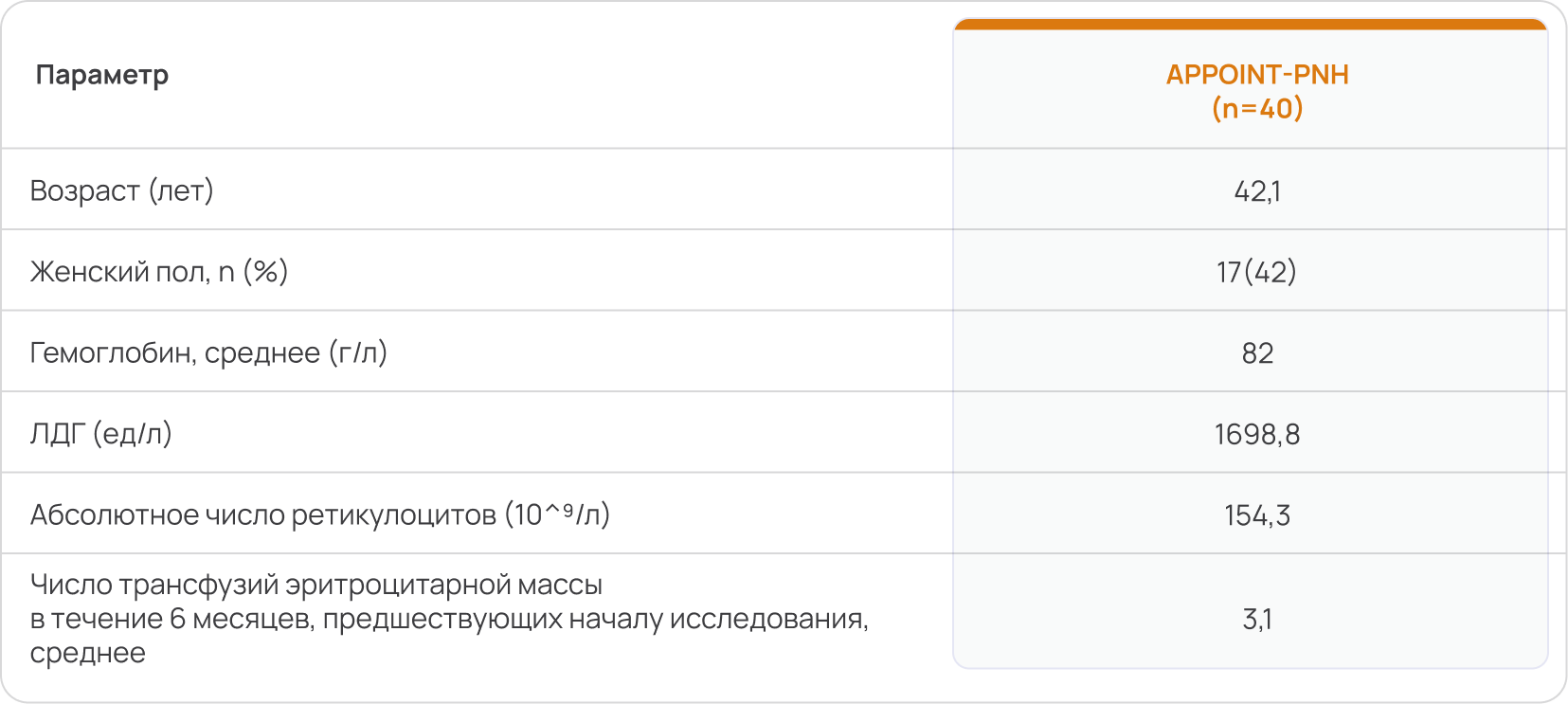Click the reticulocyte value 154,3
This screenshot has height=704, width=1568.
tap(1257, 515)
